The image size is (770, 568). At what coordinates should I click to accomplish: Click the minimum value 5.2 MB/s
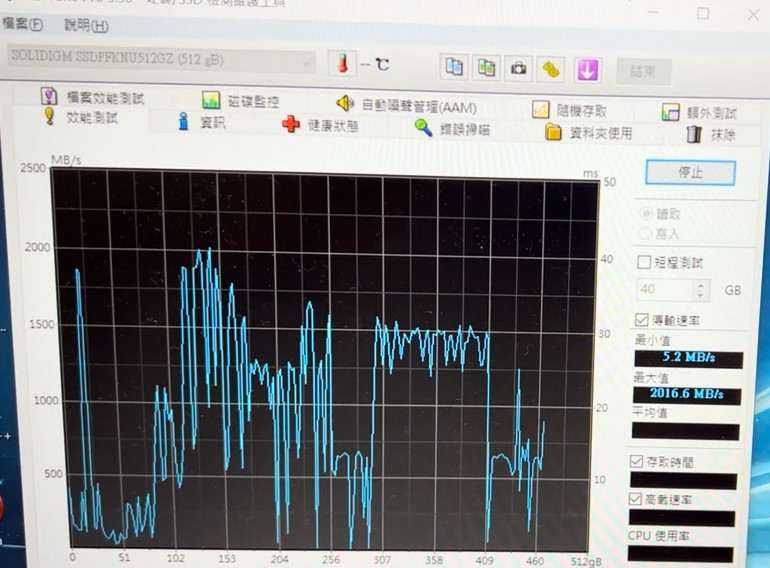pyautogui.click(x=688, y=358)
